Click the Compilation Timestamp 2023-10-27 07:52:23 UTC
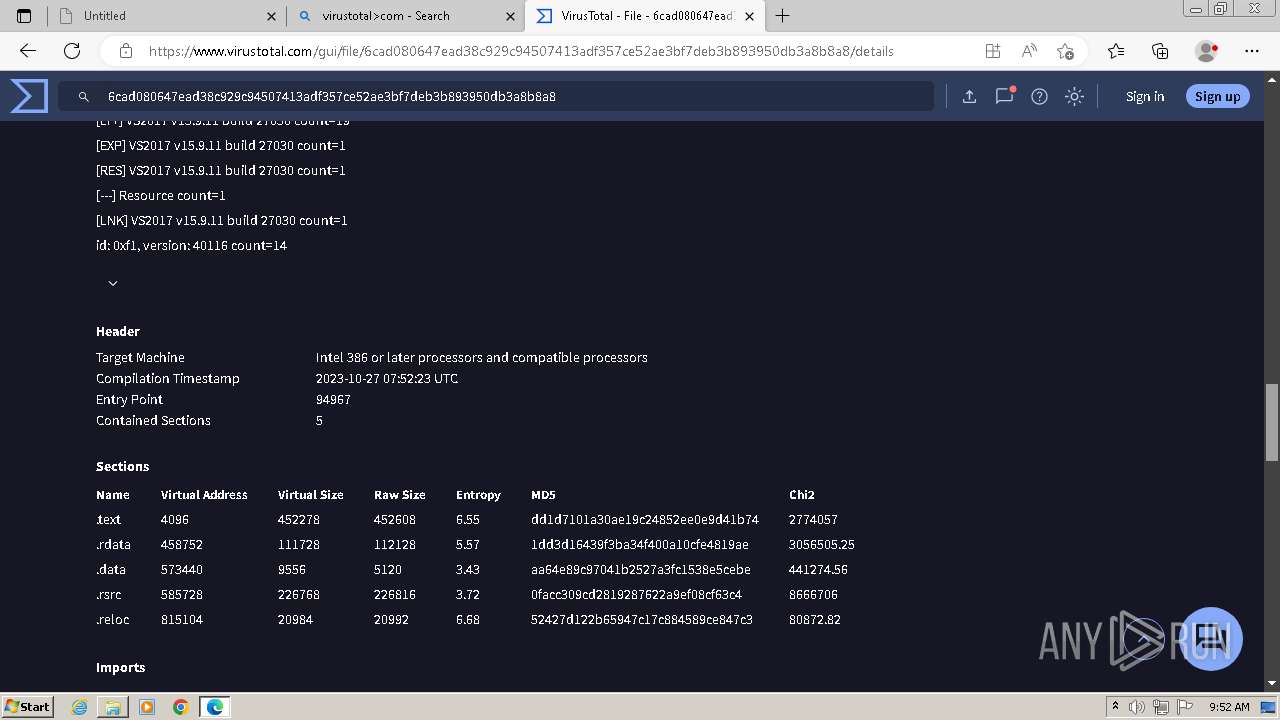The image size is (1280, 720). coord(387,379)
